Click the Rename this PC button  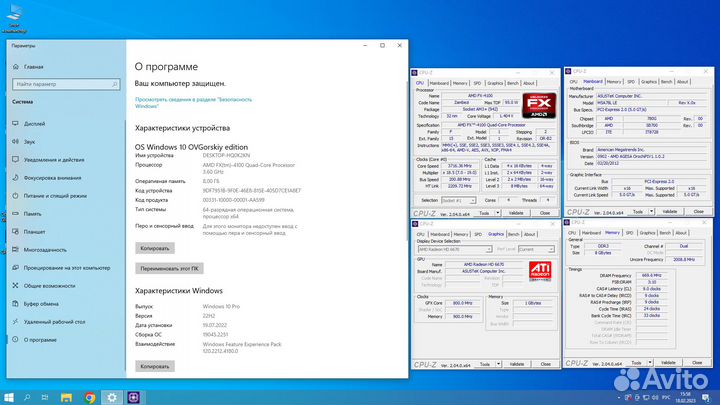(168, 268)
